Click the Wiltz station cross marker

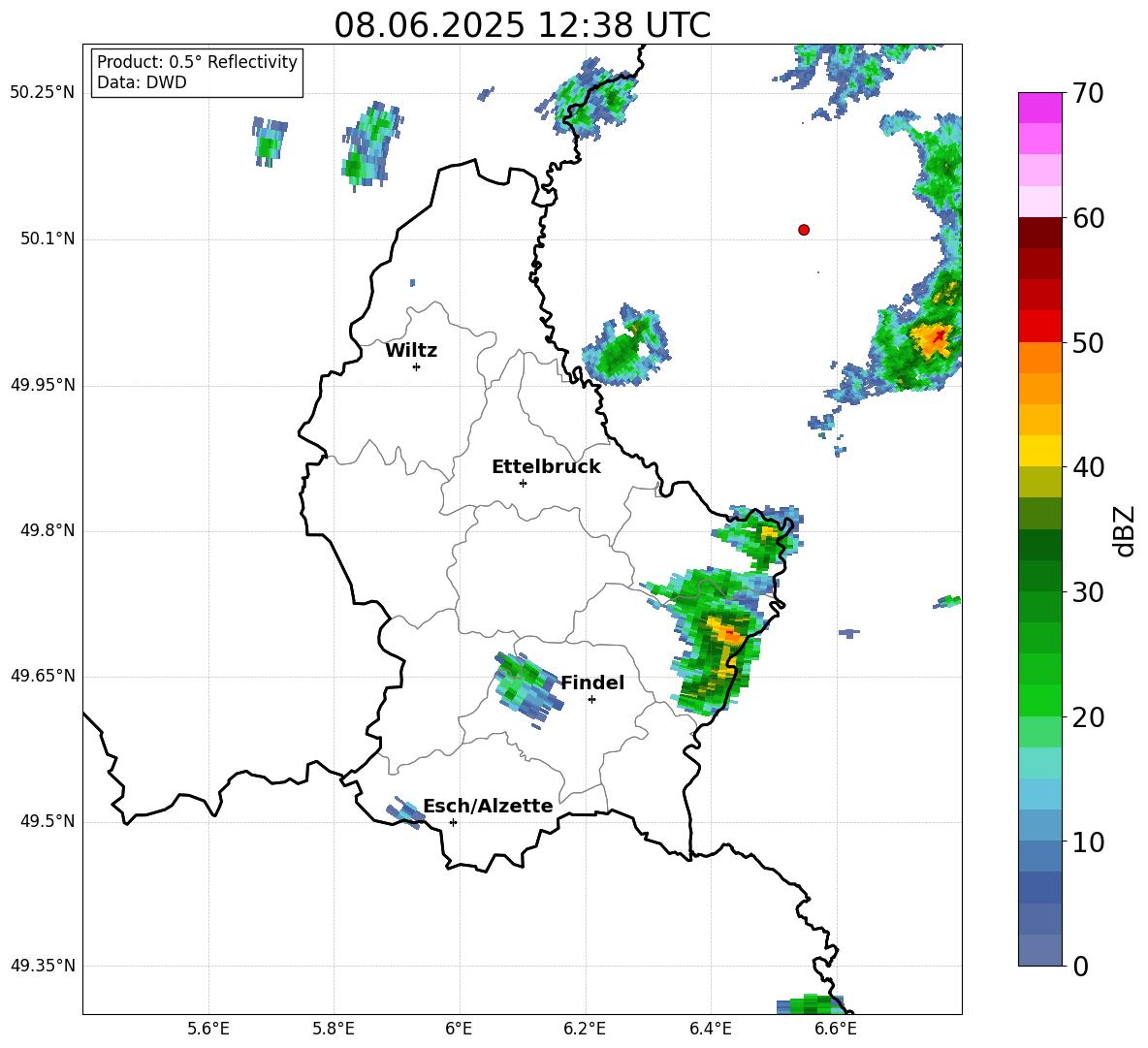pos(417,366)
